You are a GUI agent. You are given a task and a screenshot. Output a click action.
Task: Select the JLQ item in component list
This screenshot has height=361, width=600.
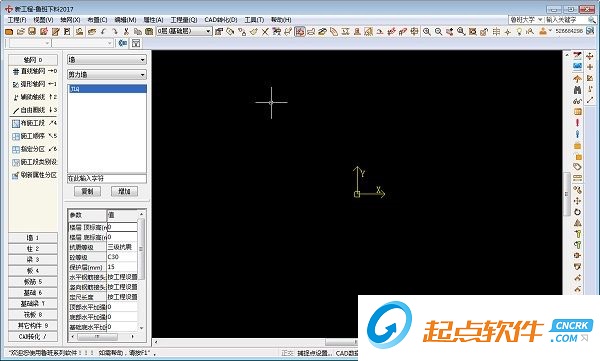pos(107,89)
